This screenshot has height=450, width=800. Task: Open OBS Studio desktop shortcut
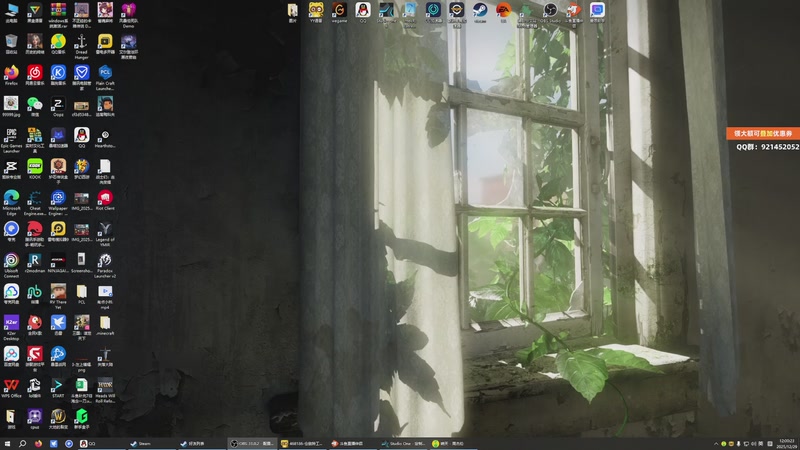550,13
